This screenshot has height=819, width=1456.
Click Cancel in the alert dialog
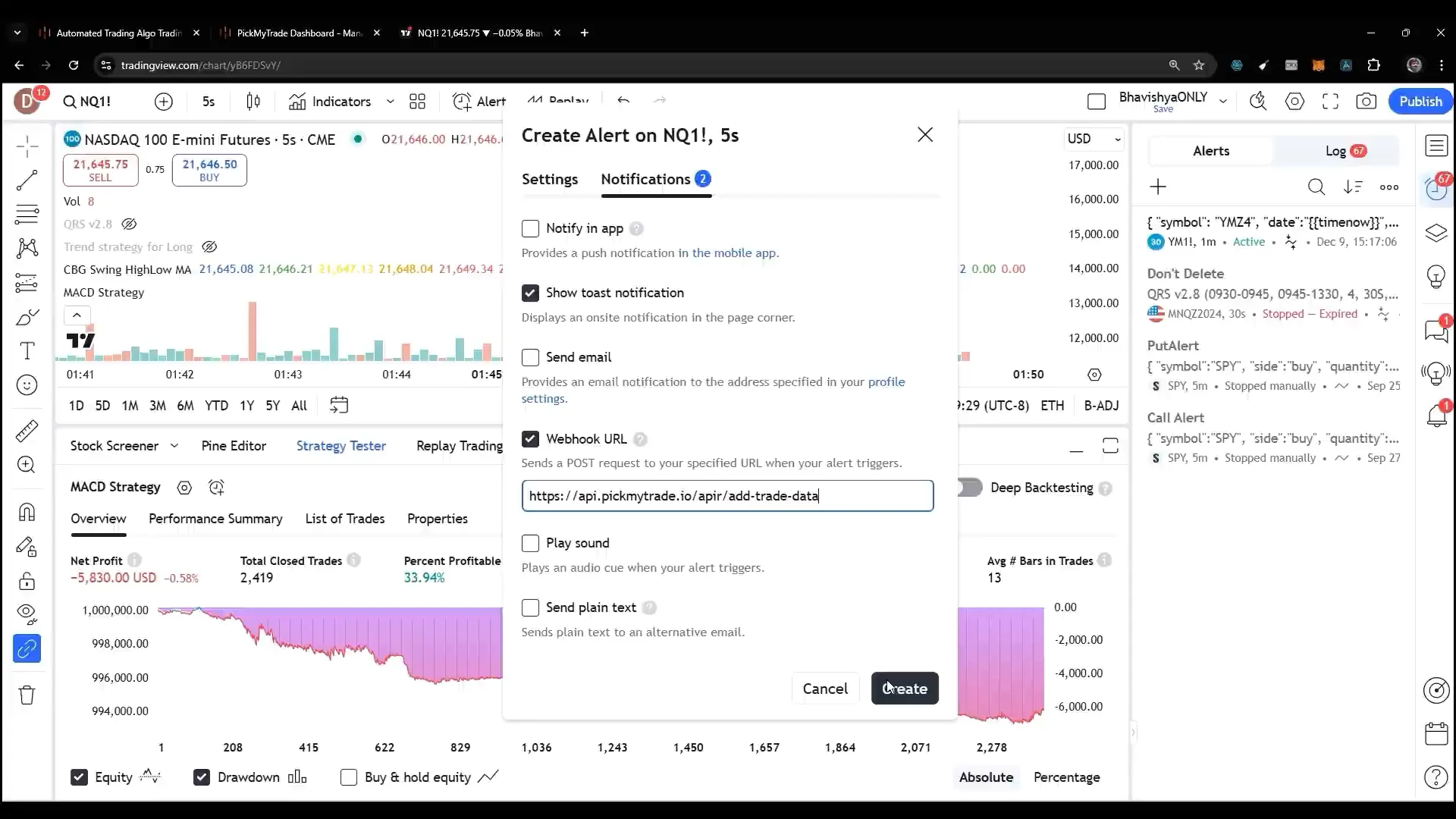(x=825, y=689)
